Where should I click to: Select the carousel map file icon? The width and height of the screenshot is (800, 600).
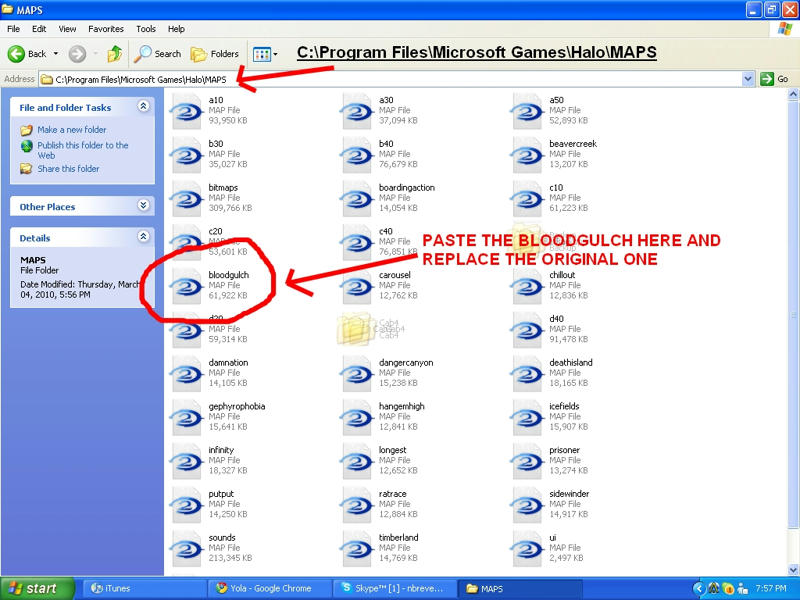pos(358,286)
